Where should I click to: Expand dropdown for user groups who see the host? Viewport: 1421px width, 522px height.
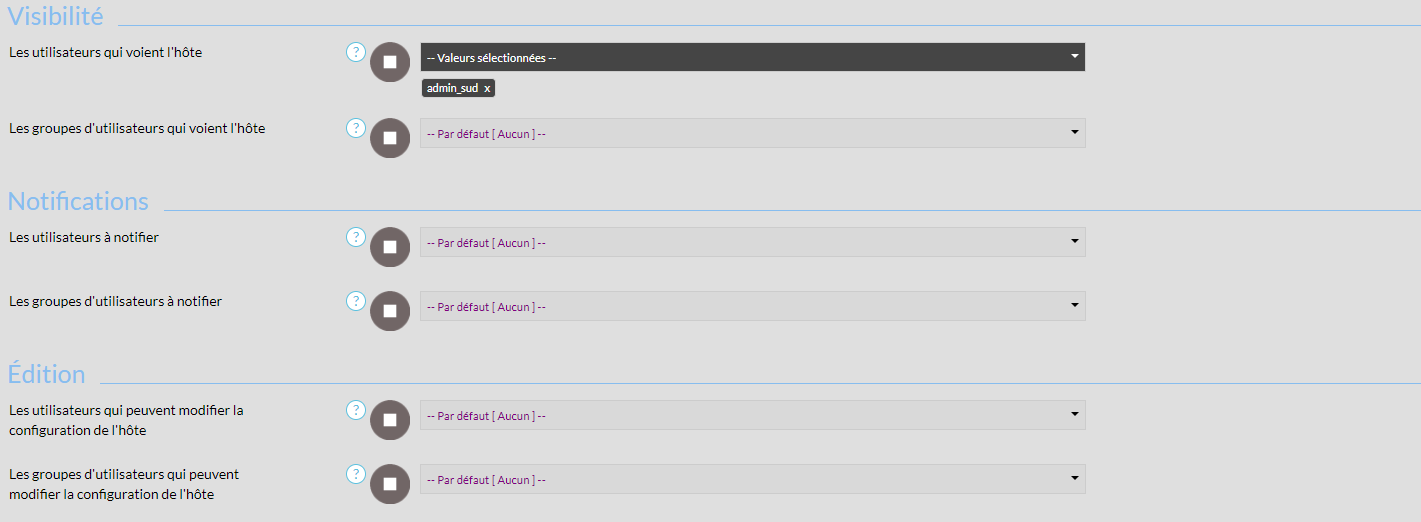752,133
